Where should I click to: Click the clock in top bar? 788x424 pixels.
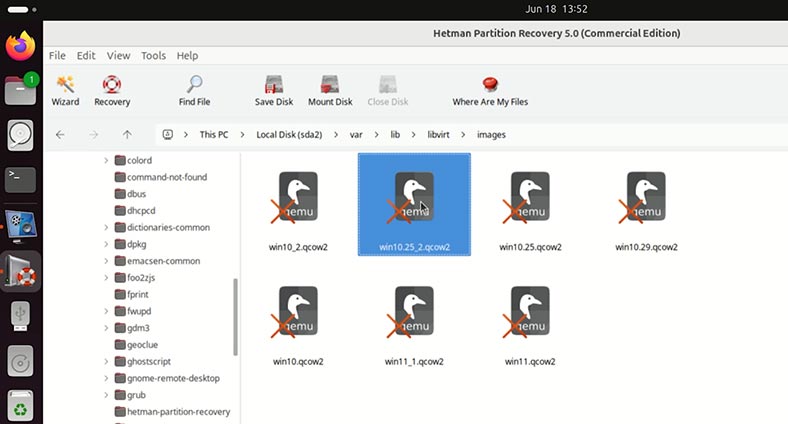pyautogui.click(x=556, y=9)
